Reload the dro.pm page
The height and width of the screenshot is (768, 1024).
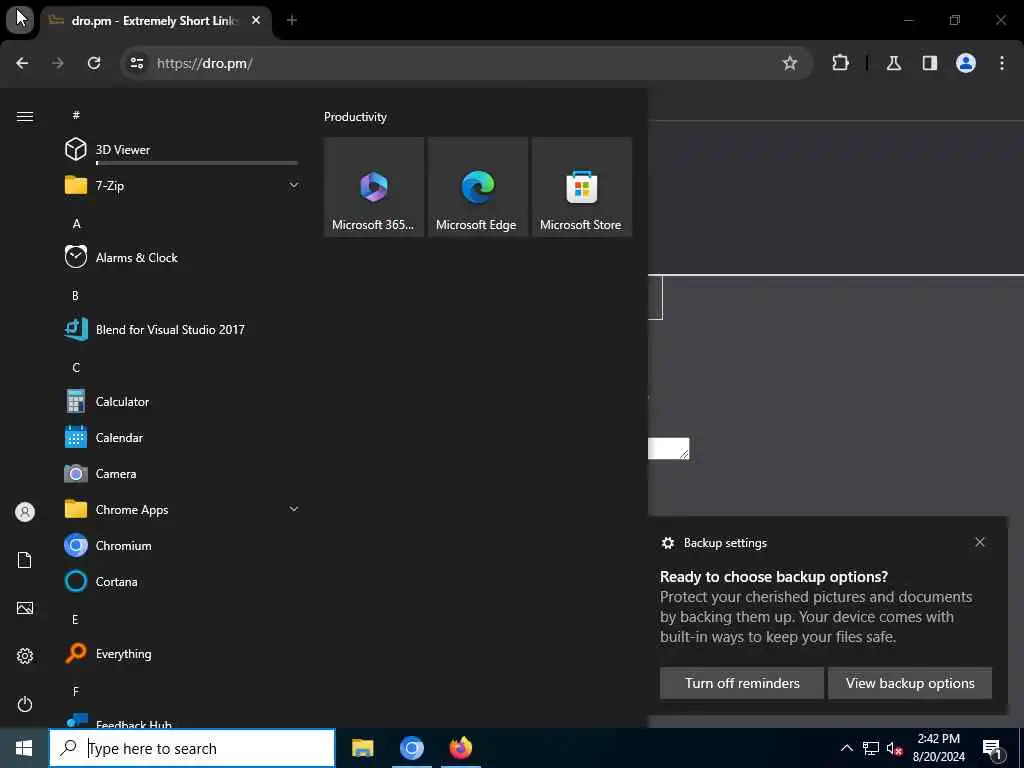(94, 63)
